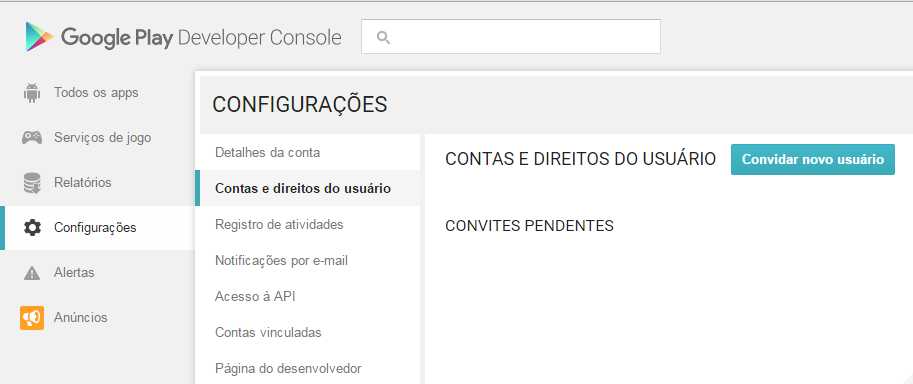Image resolution: width=913 pixels, height=384 pixels.
Task: Open Acesso à API settings
Action: [x=255, y=297]
